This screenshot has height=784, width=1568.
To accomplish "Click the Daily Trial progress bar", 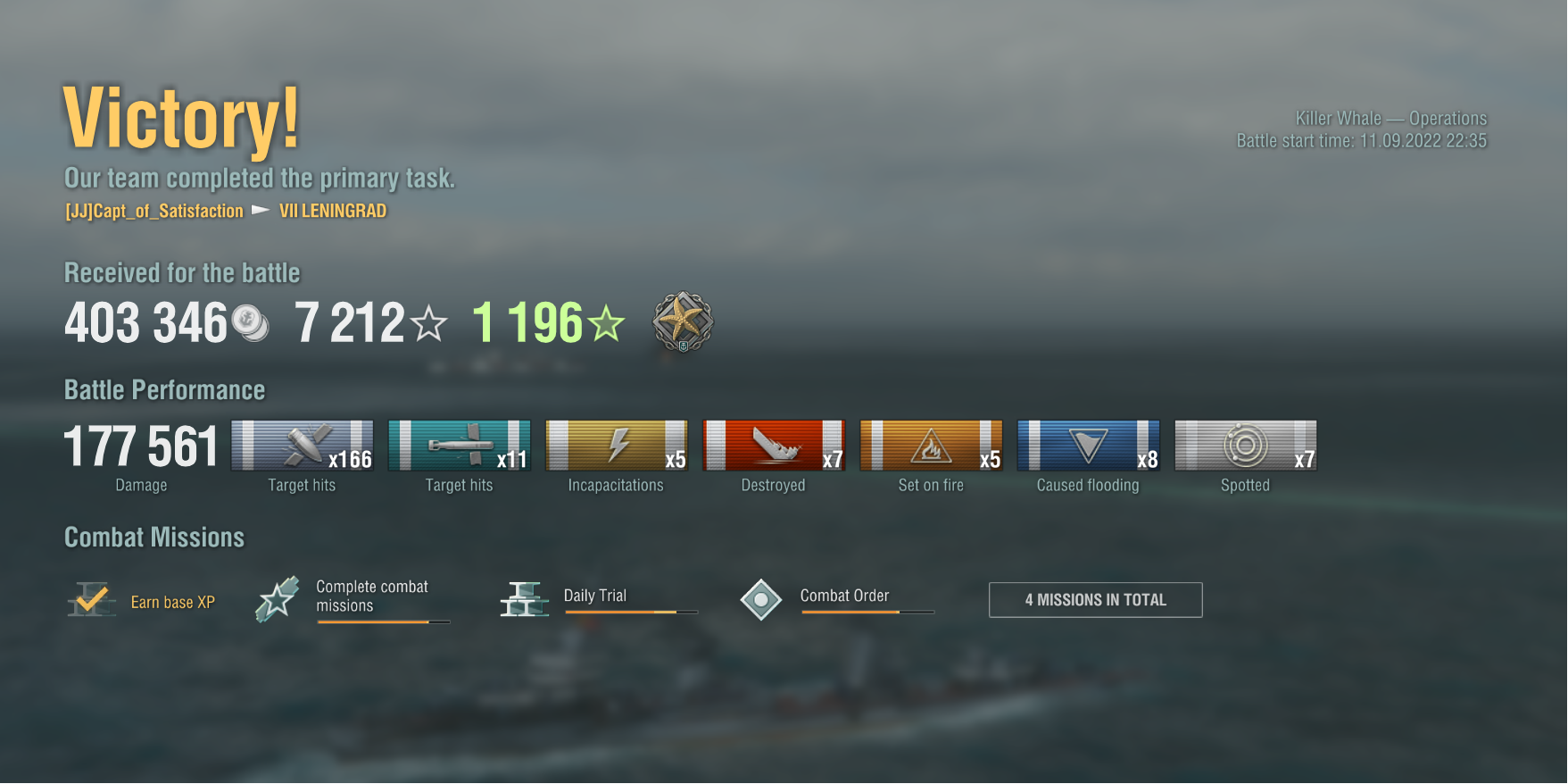I will pos(631,612).
